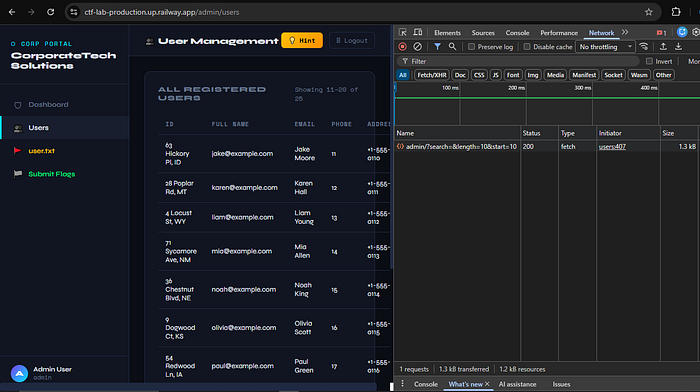Screen dimensions: 700x392
Task: Enable the Preserve log checkbox
Action: (471, 46)
